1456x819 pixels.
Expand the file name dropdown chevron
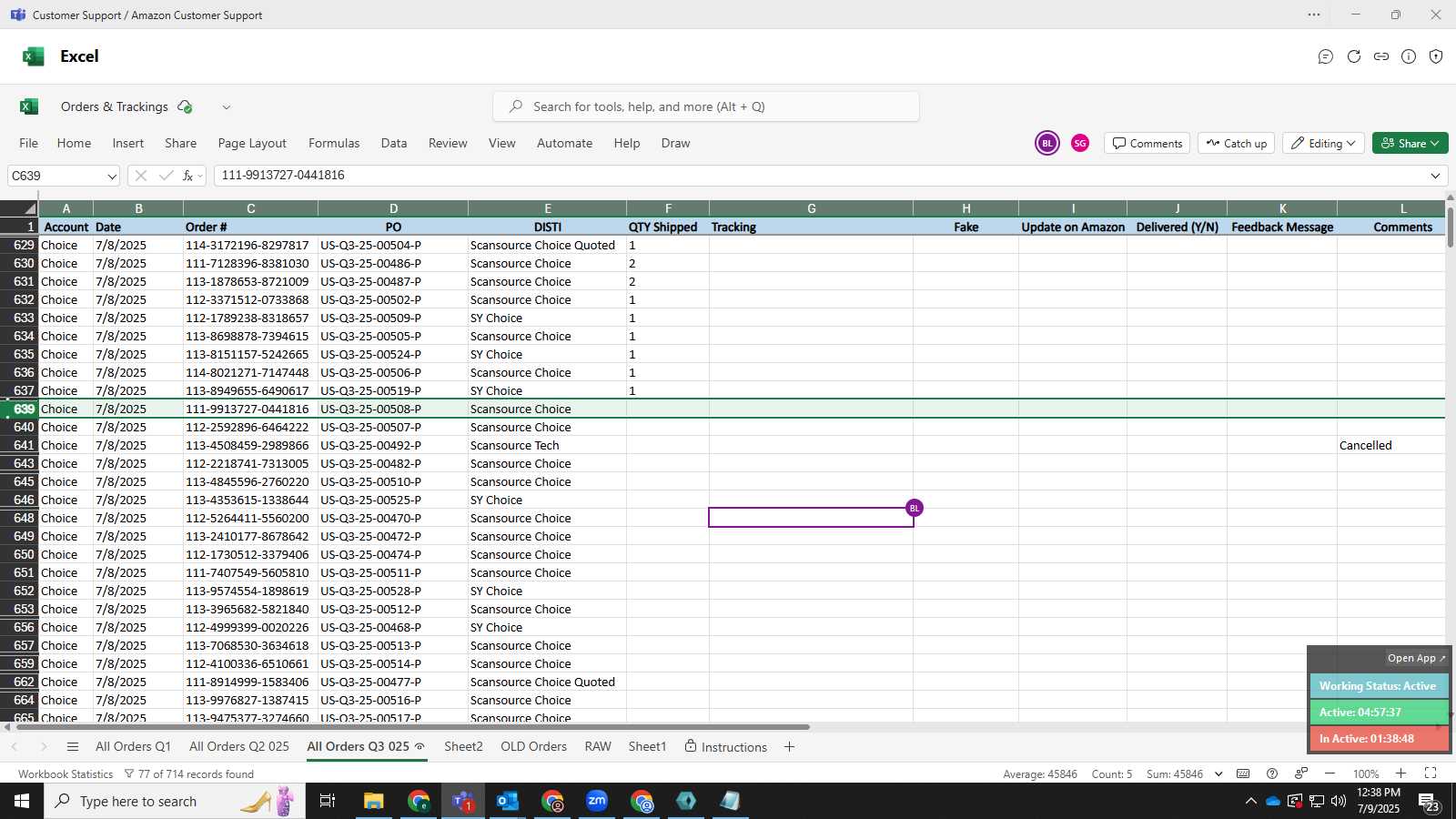click(227, 107)
